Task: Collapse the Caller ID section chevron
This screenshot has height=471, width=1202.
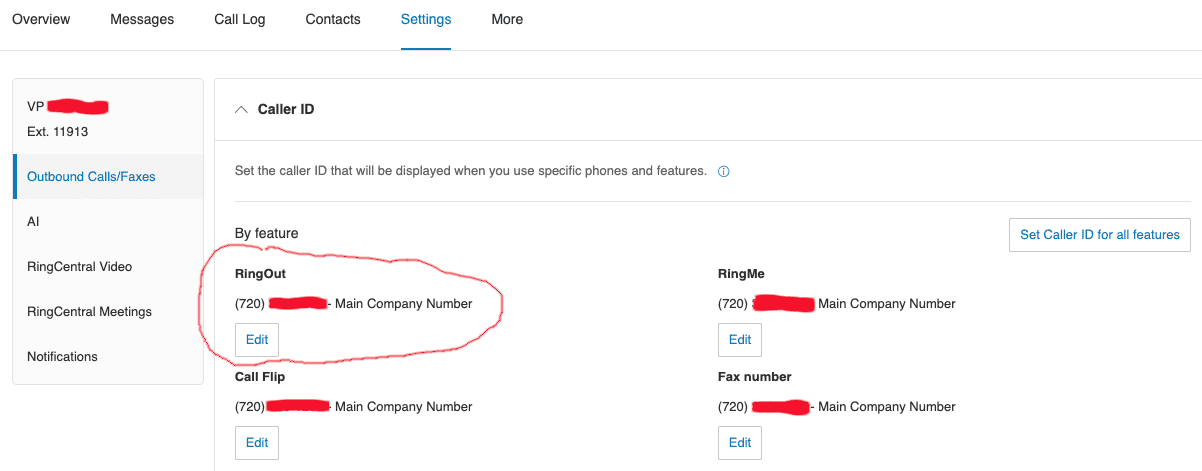Action: pyautogui.click(x=241, y=109)
